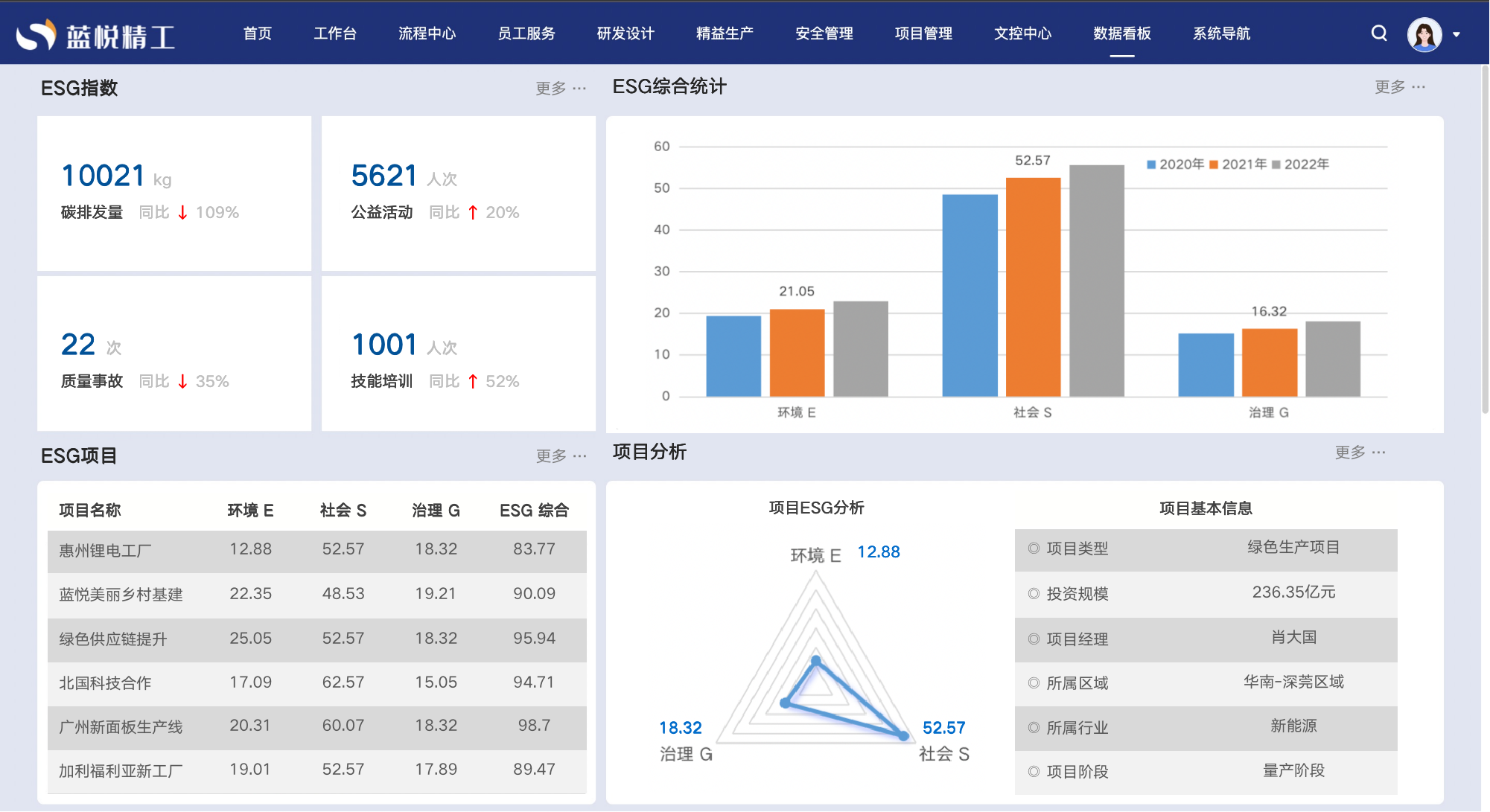Click the 肖大国 project manager value
1490x812 pixels.
point(1293,638)
